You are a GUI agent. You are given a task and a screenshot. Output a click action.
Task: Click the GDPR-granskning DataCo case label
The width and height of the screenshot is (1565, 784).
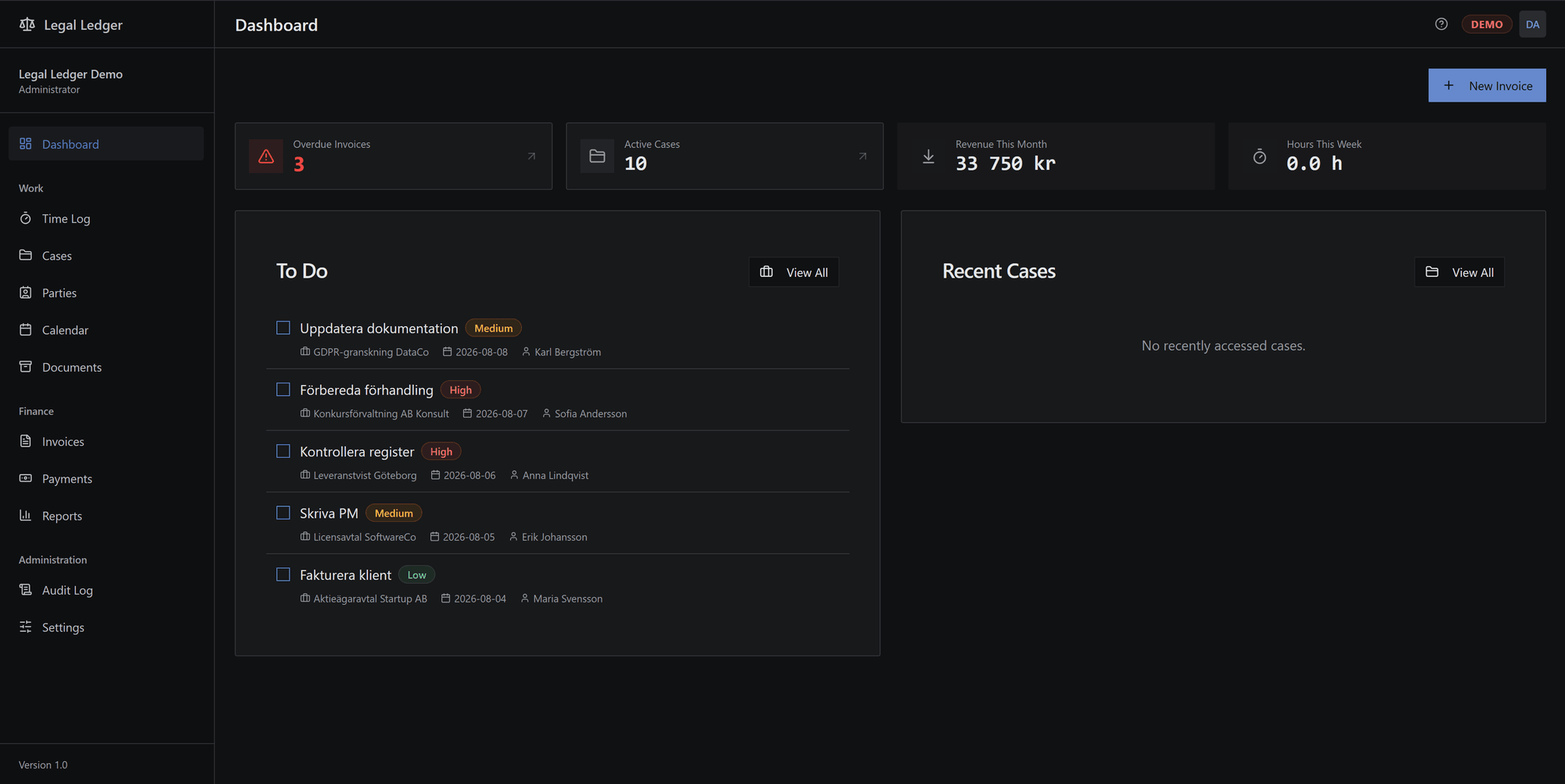click(x=365, y=352)
